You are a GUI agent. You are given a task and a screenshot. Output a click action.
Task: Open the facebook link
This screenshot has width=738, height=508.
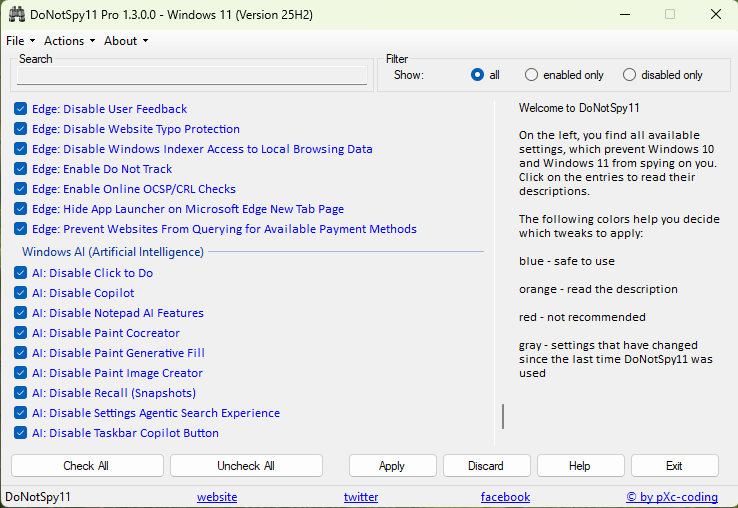tap(505, 497)
